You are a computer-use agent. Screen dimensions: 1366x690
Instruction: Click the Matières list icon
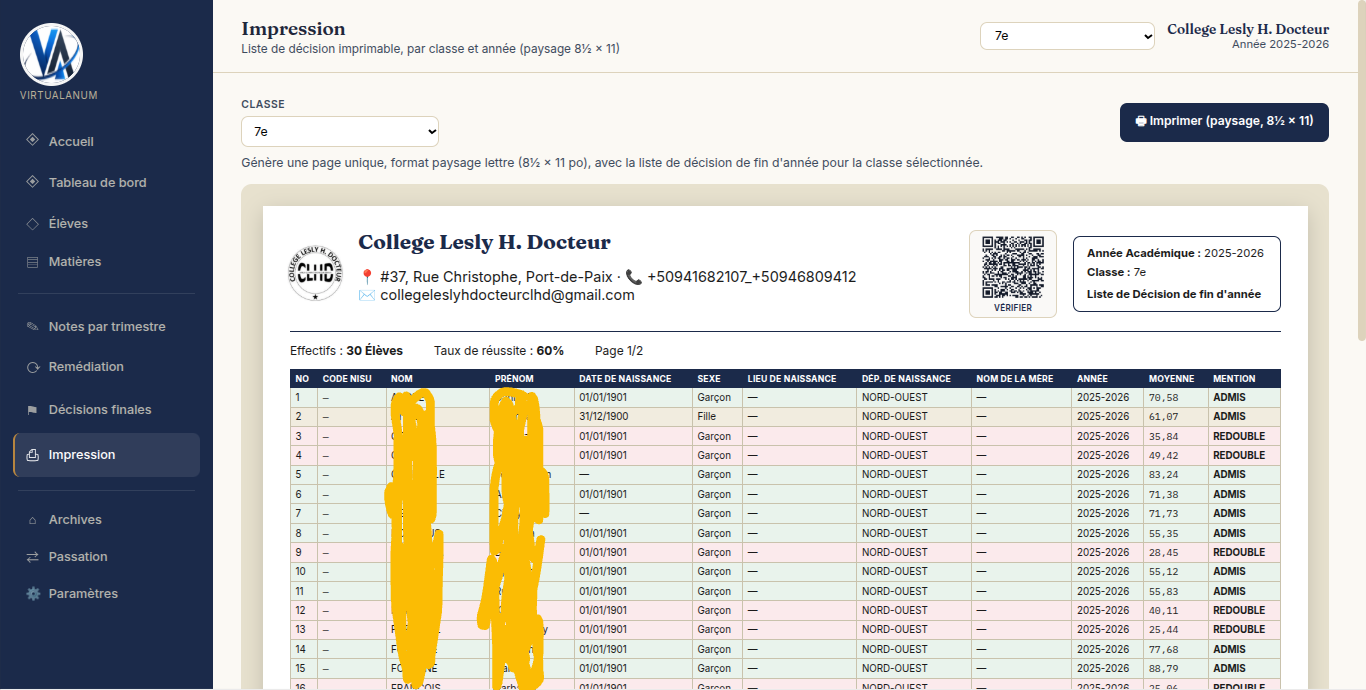pos(32,262)
